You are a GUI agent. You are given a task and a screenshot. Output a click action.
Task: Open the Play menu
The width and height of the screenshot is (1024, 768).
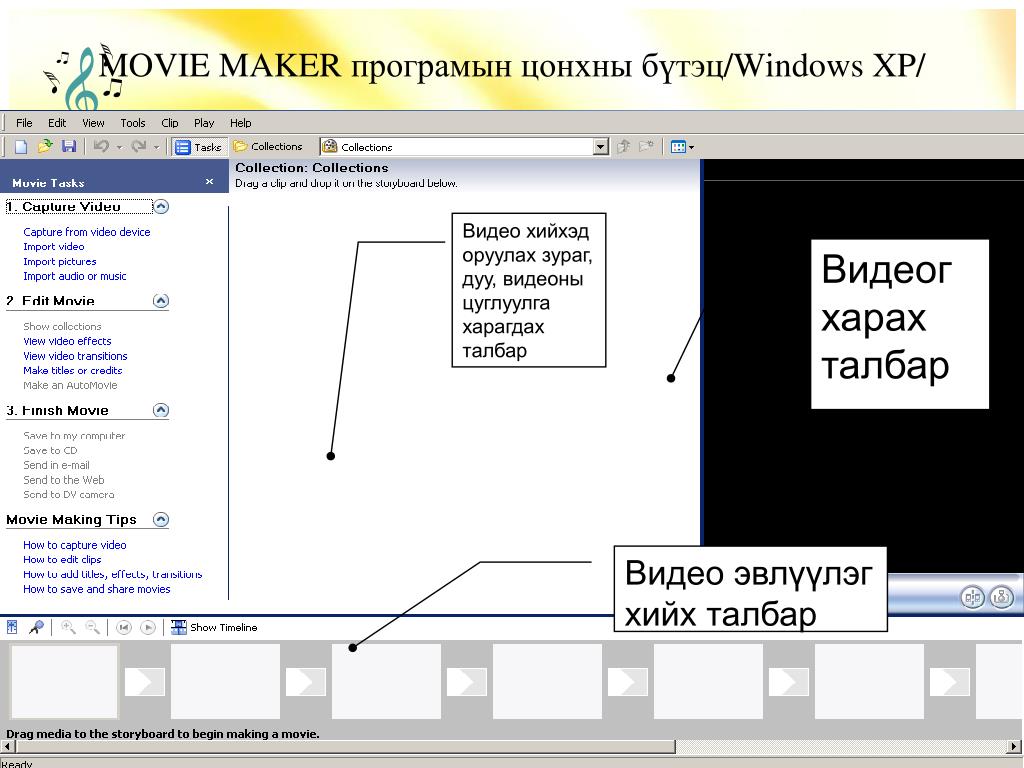(204, 123)
